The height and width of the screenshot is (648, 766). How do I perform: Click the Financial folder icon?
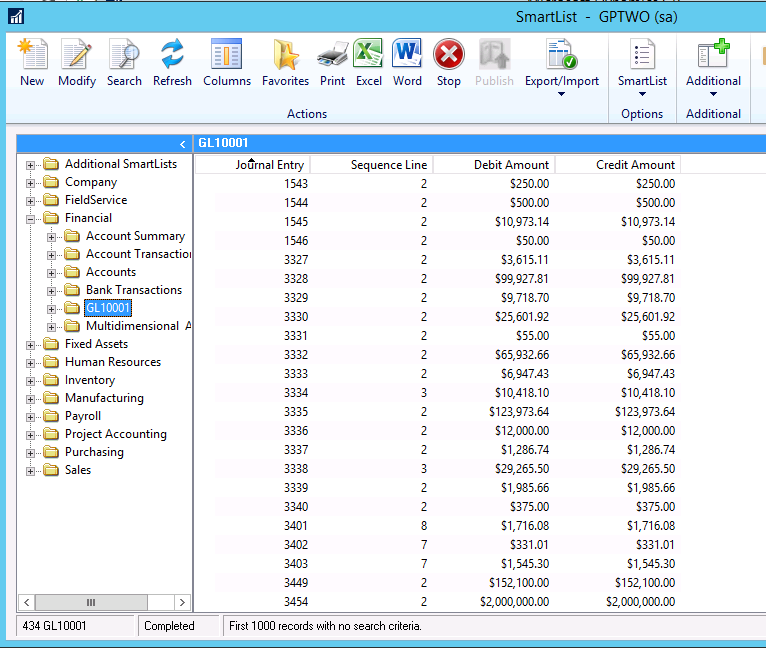coord(51,217)
